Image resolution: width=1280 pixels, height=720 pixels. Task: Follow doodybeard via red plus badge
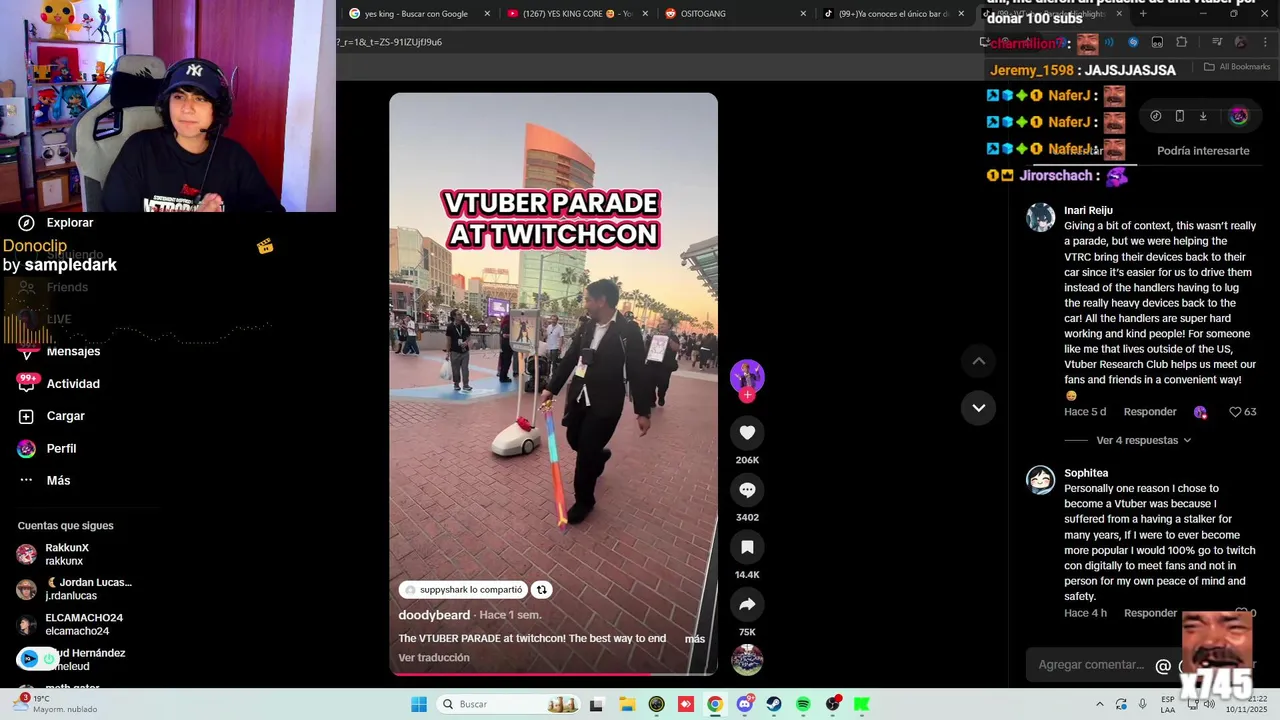(x=747, y=395)
